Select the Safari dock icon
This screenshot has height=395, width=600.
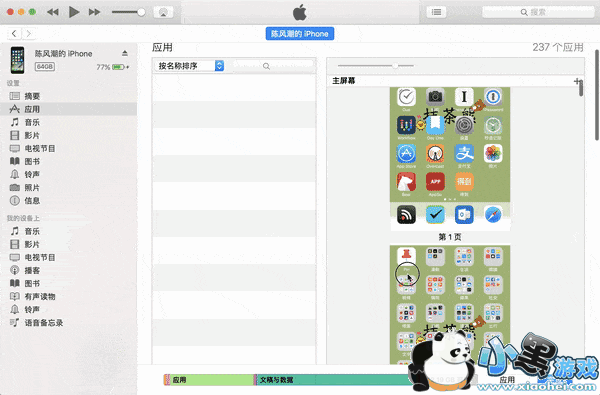tap(493, 215)
